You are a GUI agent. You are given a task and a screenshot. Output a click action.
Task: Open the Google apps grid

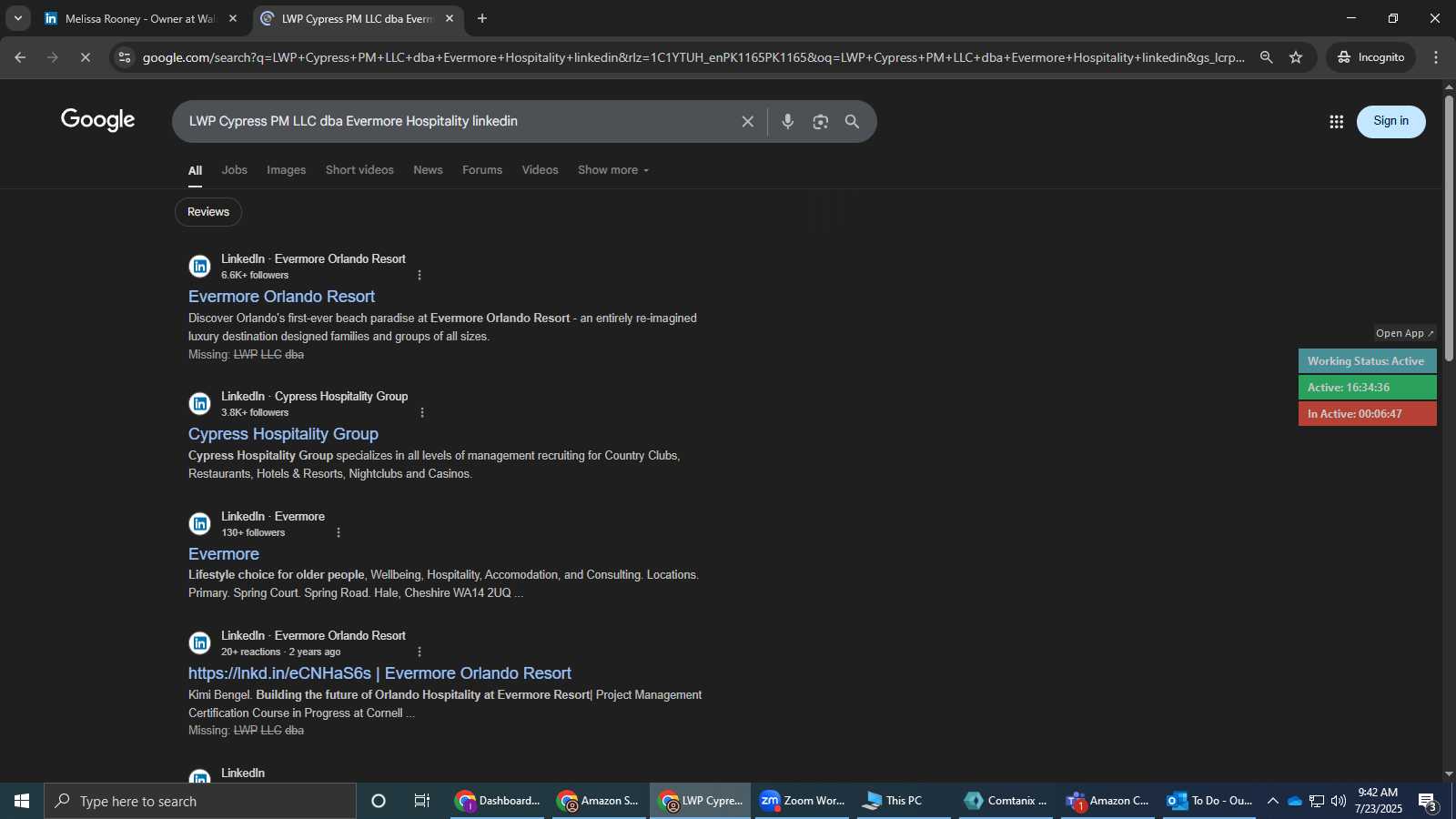point(1336,121)
